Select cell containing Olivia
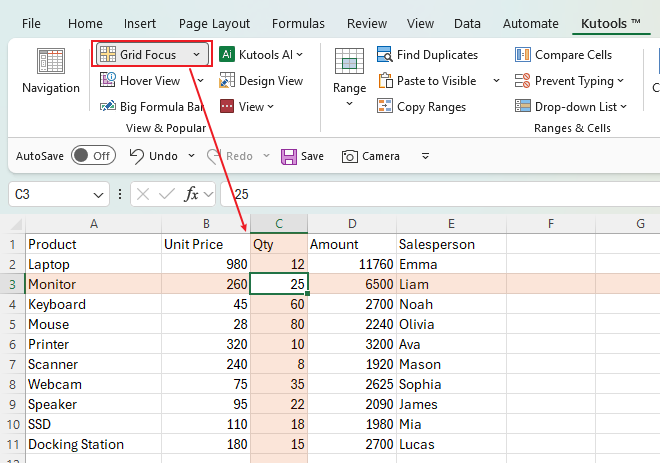This screenshot has width=660, height=463. [451, 324]
